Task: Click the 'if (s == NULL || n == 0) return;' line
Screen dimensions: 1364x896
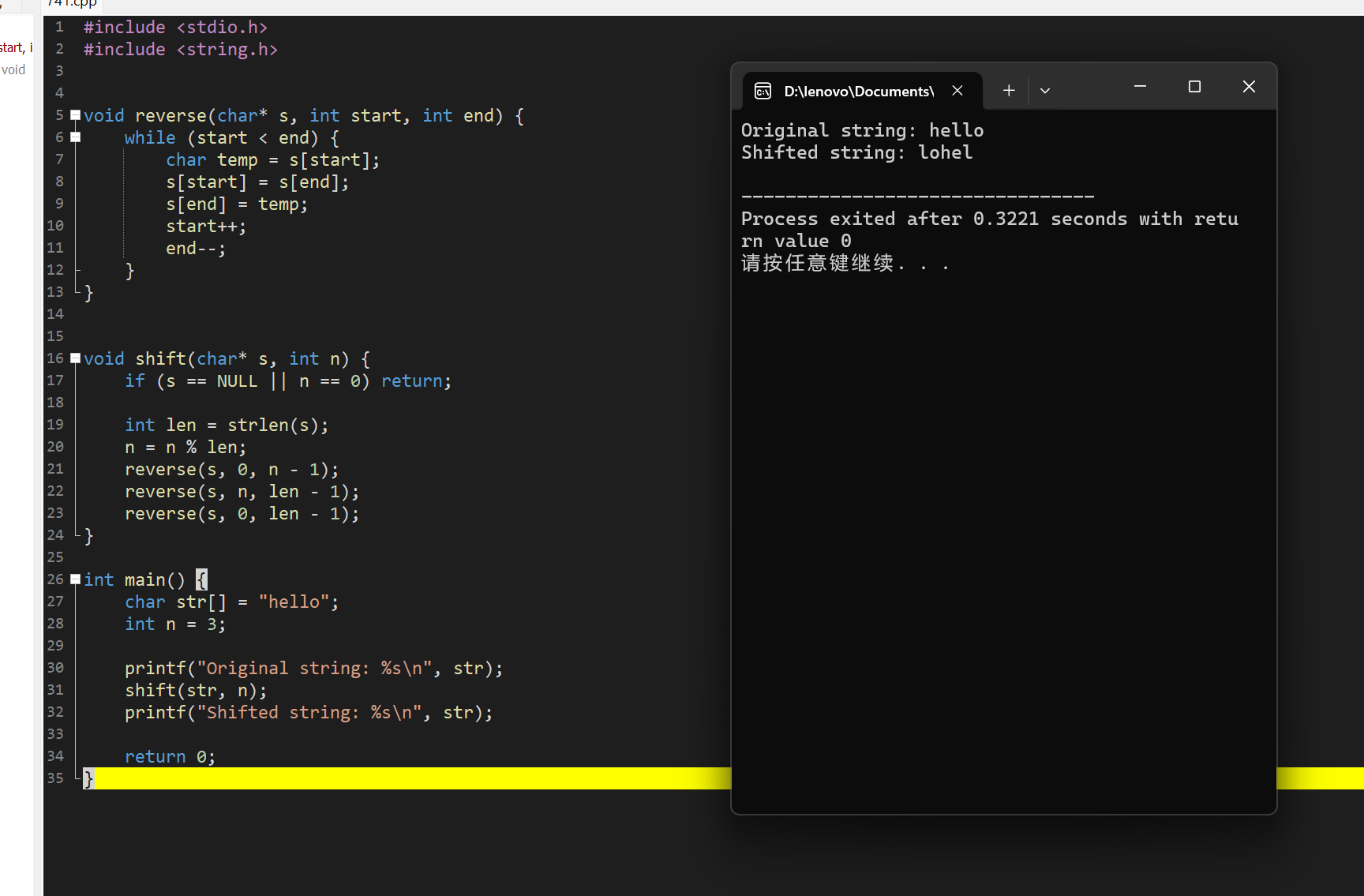Action: (288, 381)
